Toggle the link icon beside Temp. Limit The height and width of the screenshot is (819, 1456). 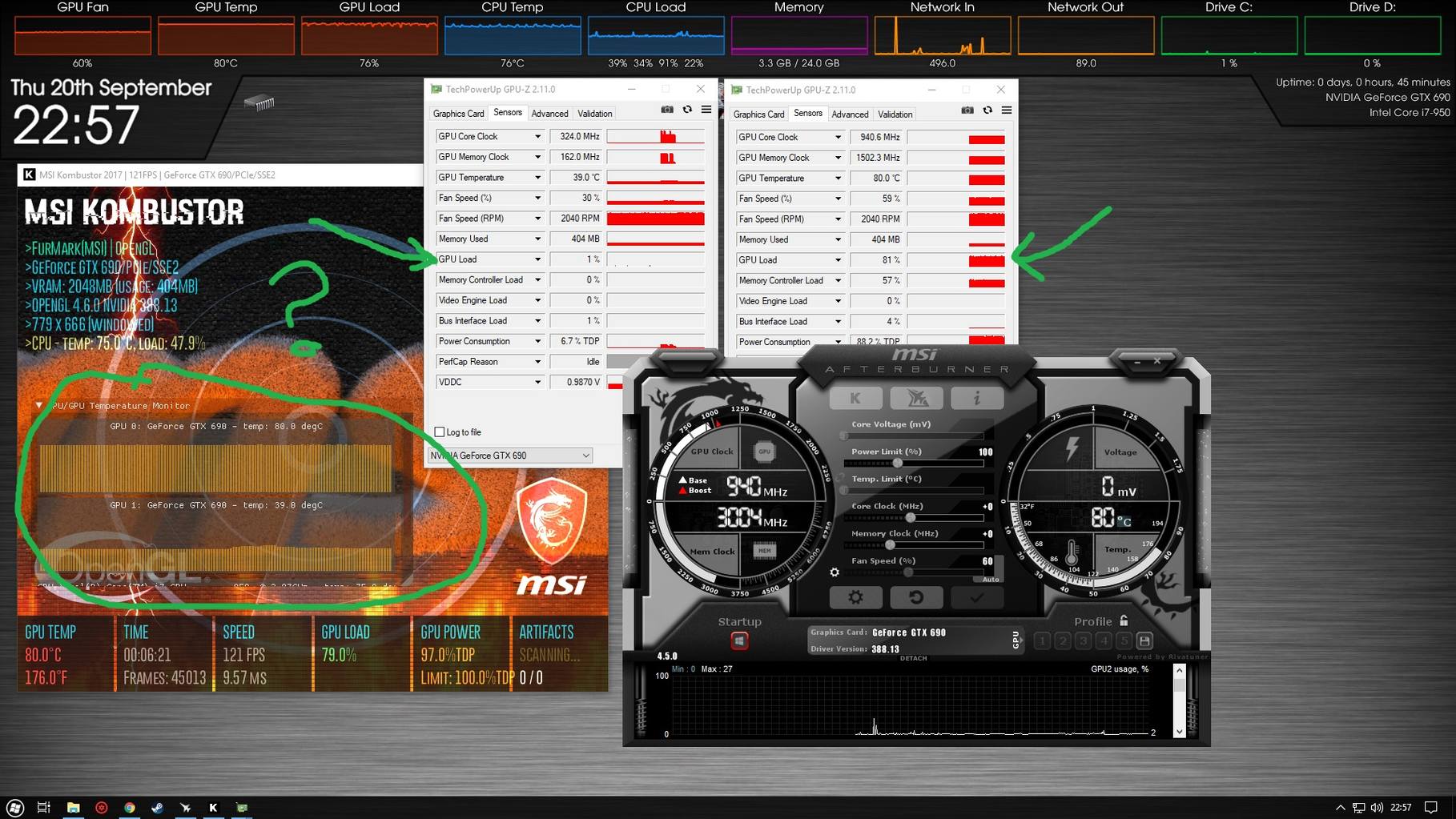840,478
